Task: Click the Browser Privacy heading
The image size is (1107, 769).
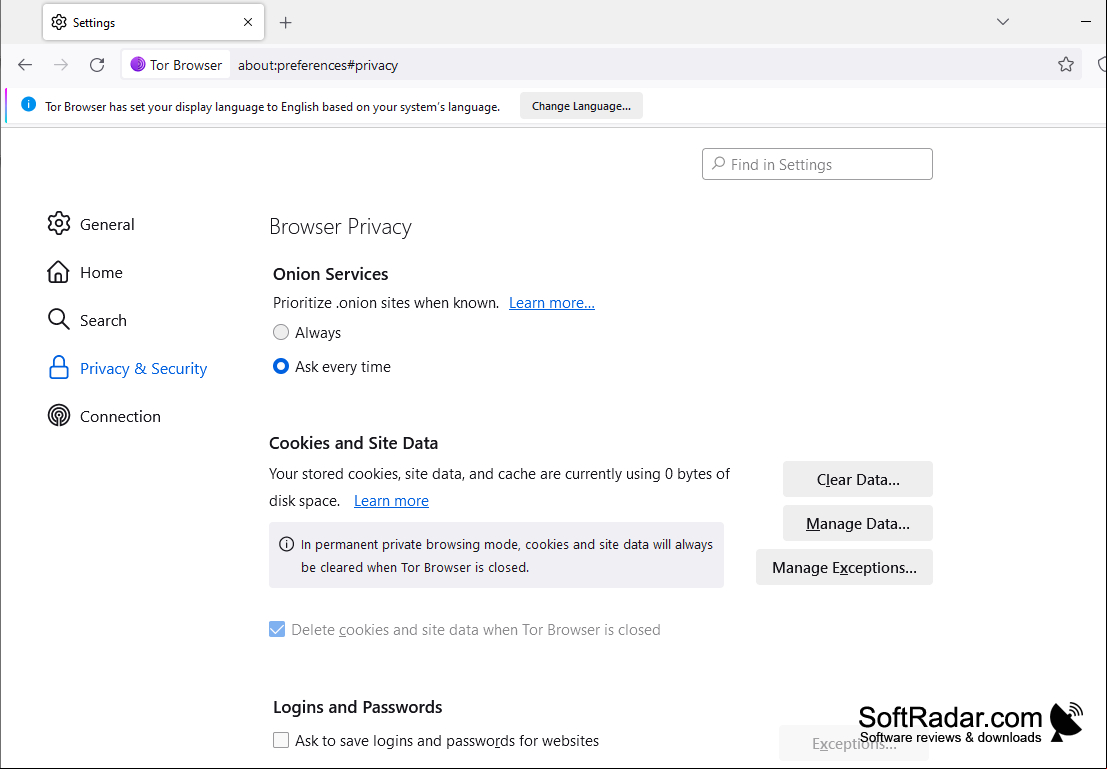Action: [340, 227]
